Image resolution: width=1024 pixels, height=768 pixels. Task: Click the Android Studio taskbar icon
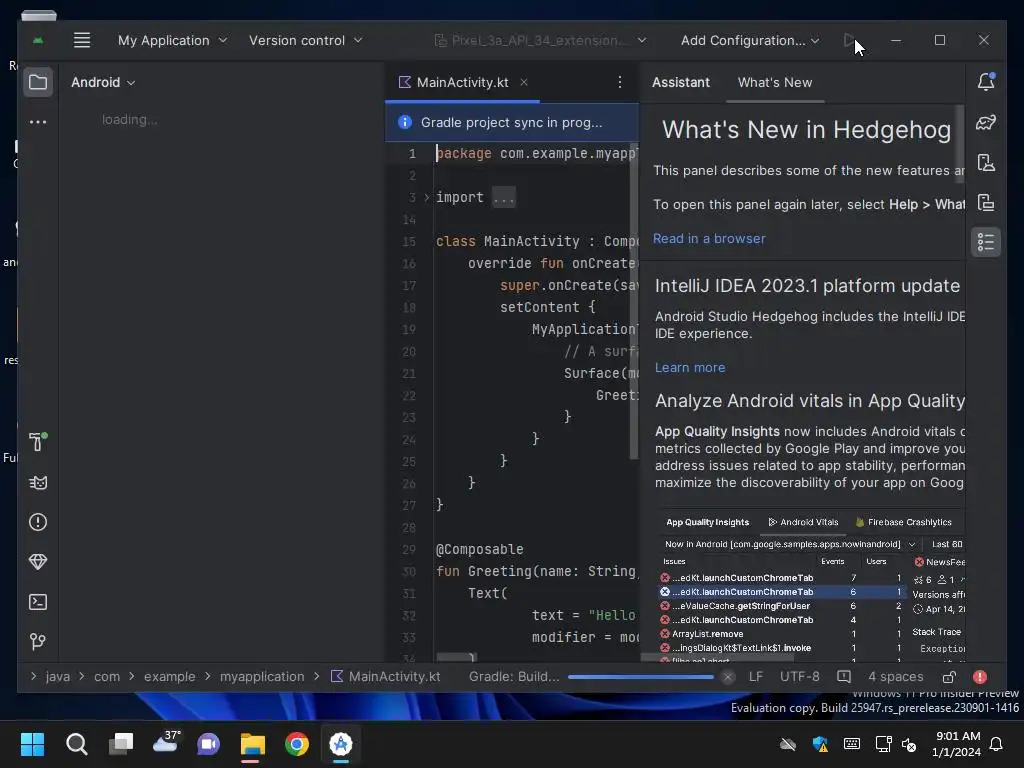tap(340, 744)
